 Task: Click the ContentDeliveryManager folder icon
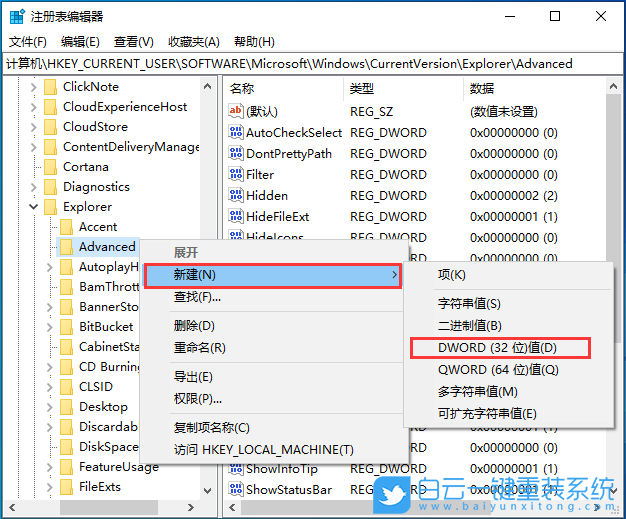click(50, 147)
